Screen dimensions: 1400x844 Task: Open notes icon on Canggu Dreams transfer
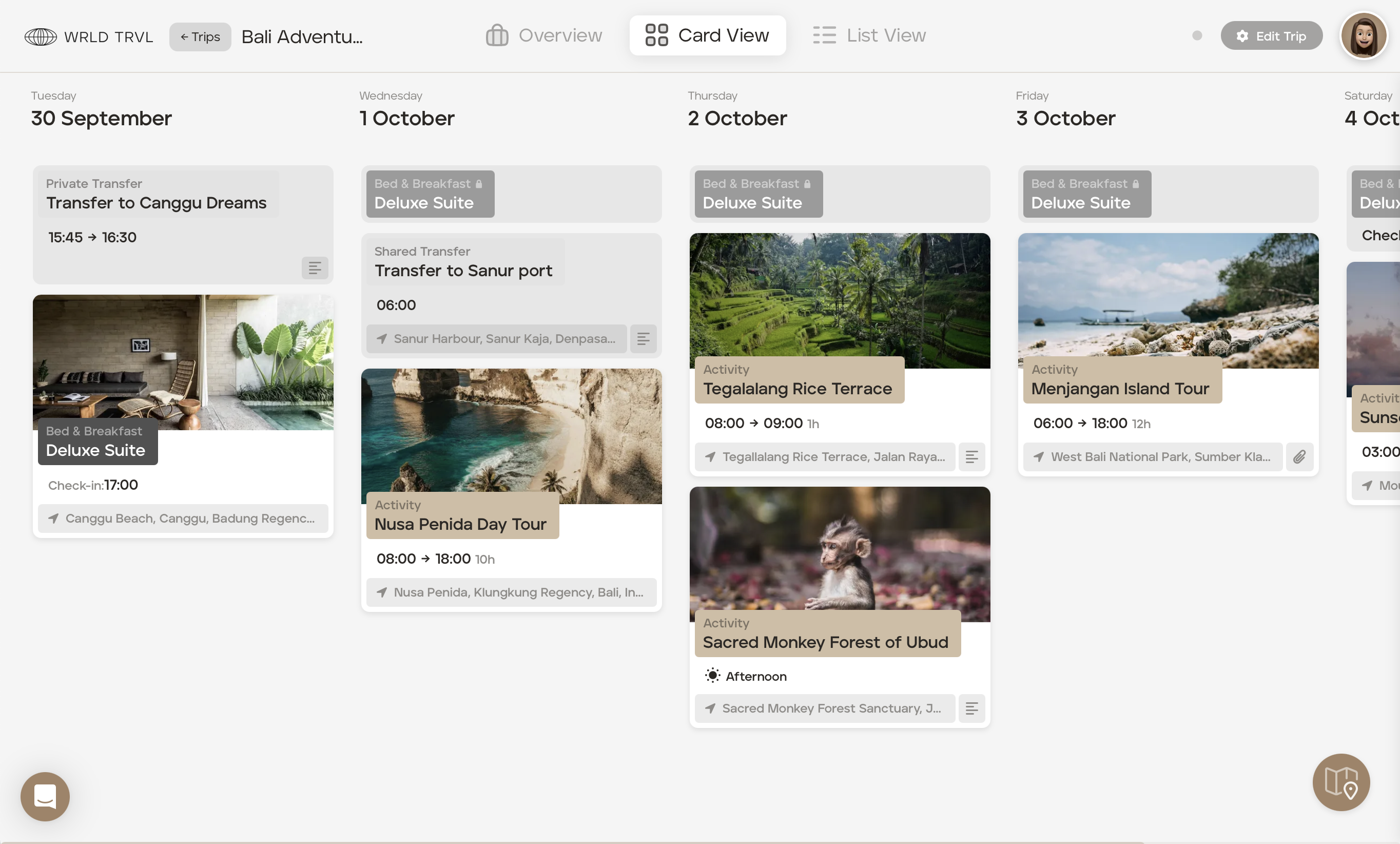click(x=315, y=267)
